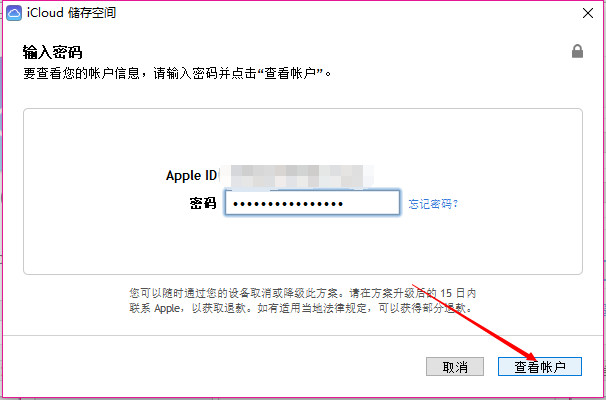Click the refund notice paragraph about 退款

point(303,301)
